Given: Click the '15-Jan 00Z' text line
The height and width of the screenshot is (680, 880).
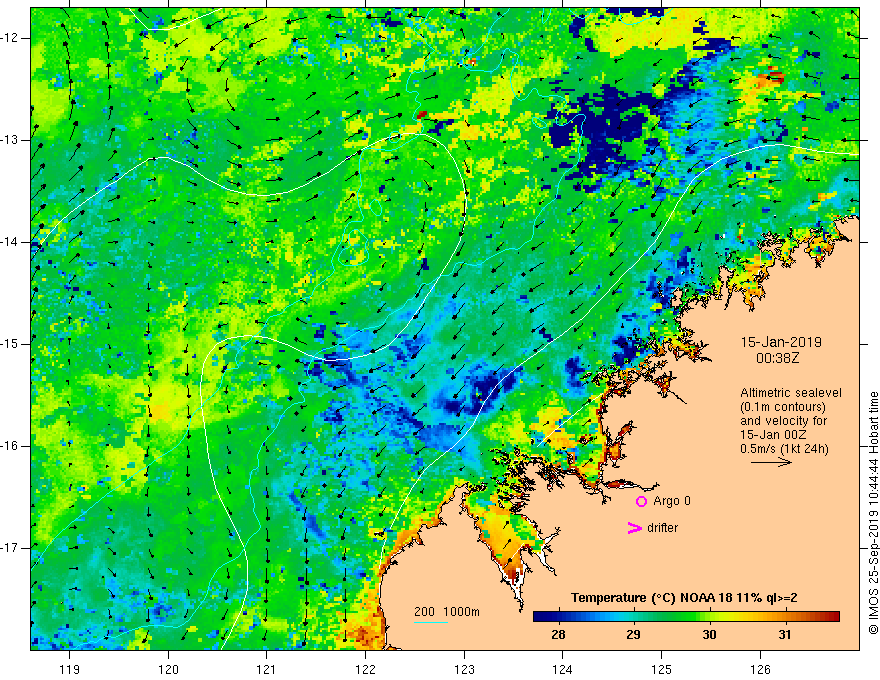Looking at the screenshot, I should (771, 435).
